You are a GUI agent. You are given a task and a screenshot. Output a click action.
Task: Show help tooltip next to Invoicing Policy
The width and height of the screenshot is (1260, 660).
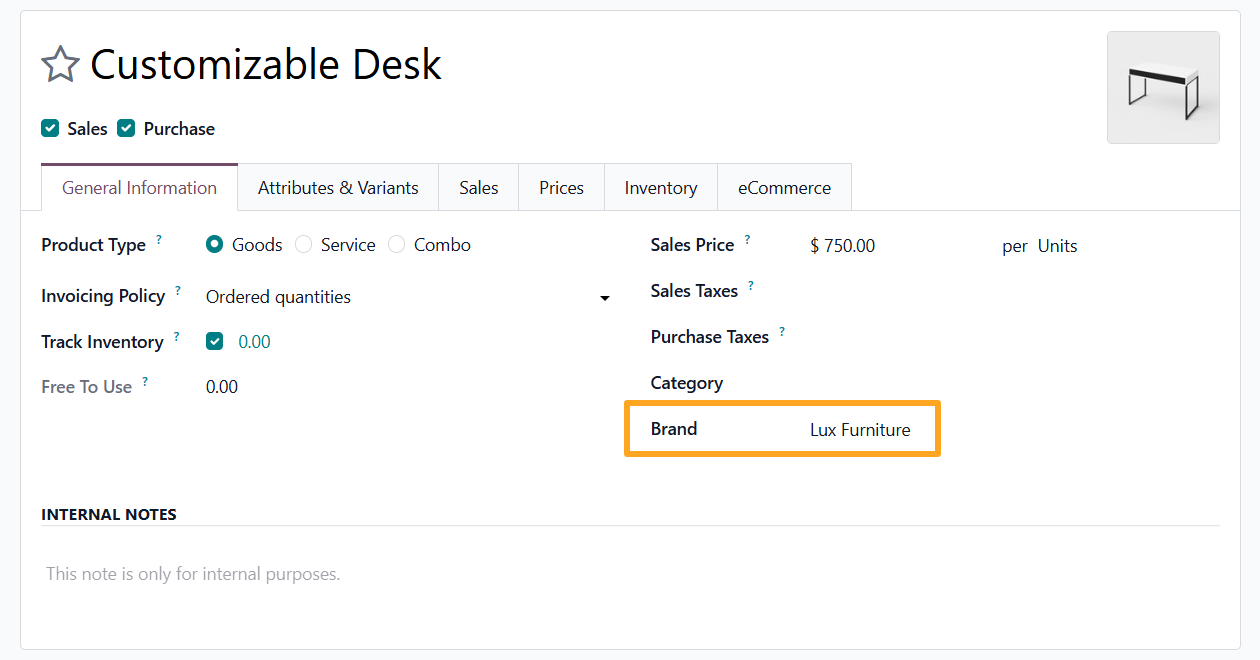point(178,291)
